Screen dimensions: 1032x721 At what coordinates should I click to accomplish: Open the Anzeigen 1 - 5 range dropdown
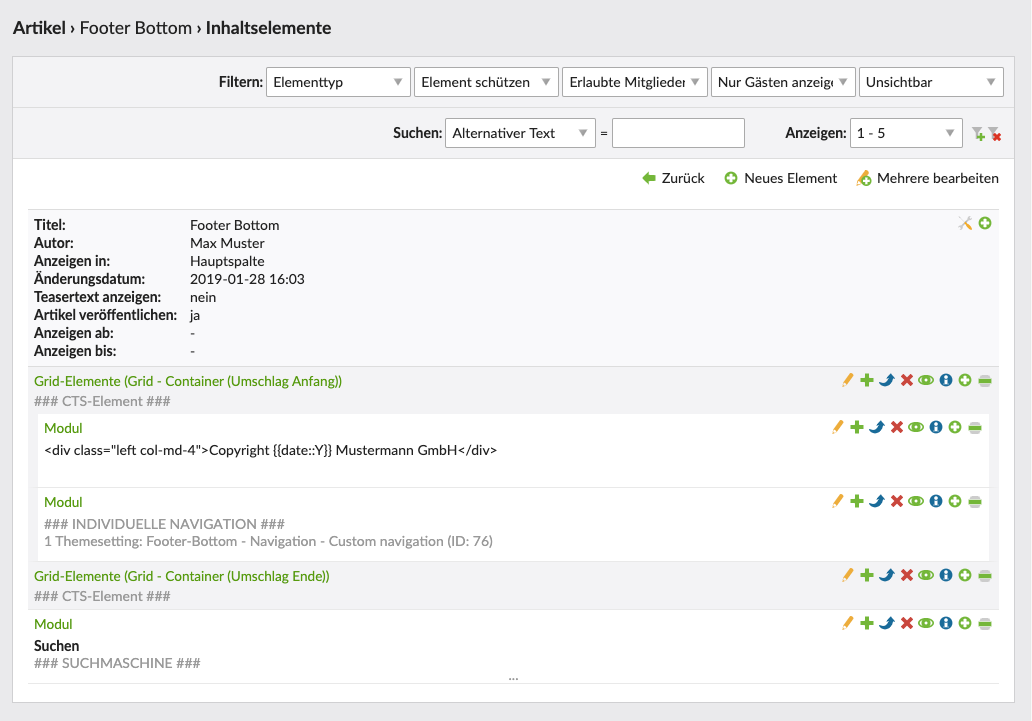point(906,133)
